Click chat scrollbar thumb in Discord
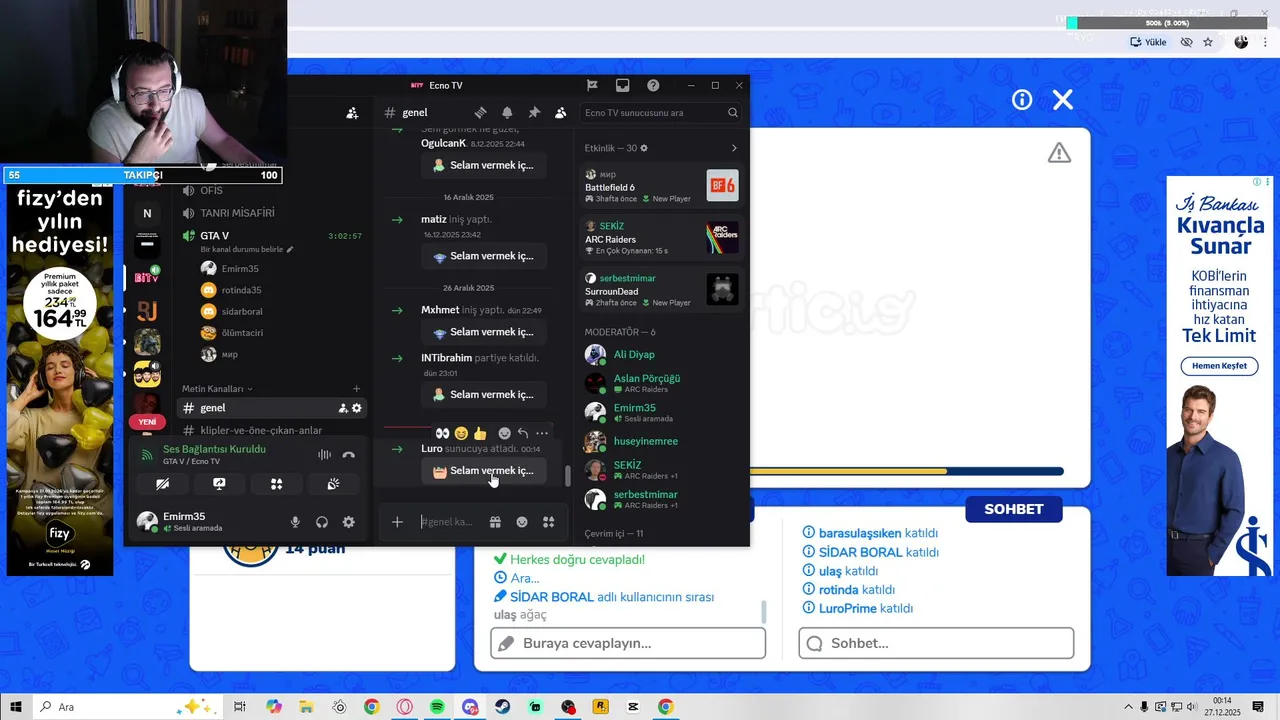 pos(568,476)
